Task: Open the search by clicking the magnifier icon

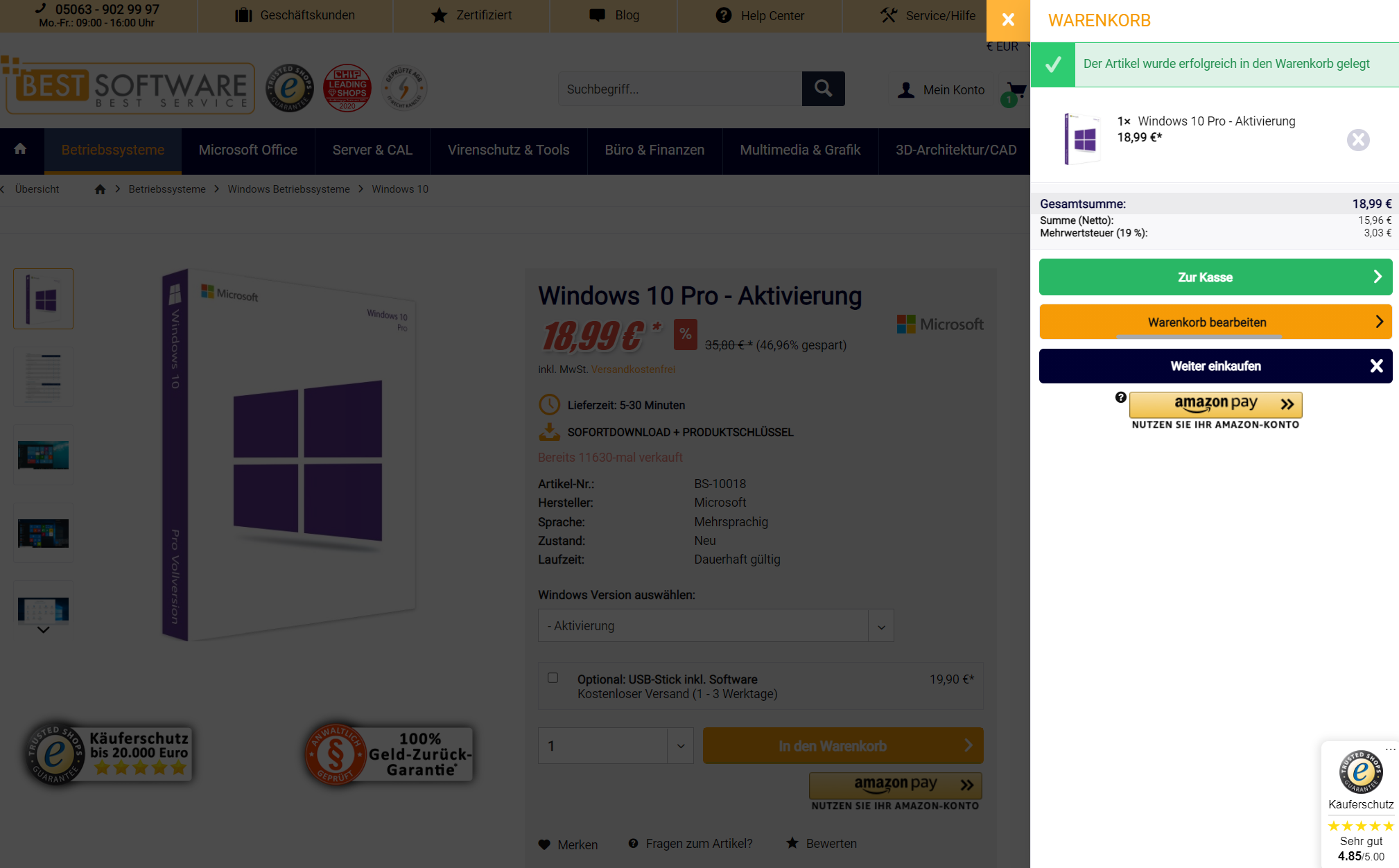Action: tap(822, 89)
